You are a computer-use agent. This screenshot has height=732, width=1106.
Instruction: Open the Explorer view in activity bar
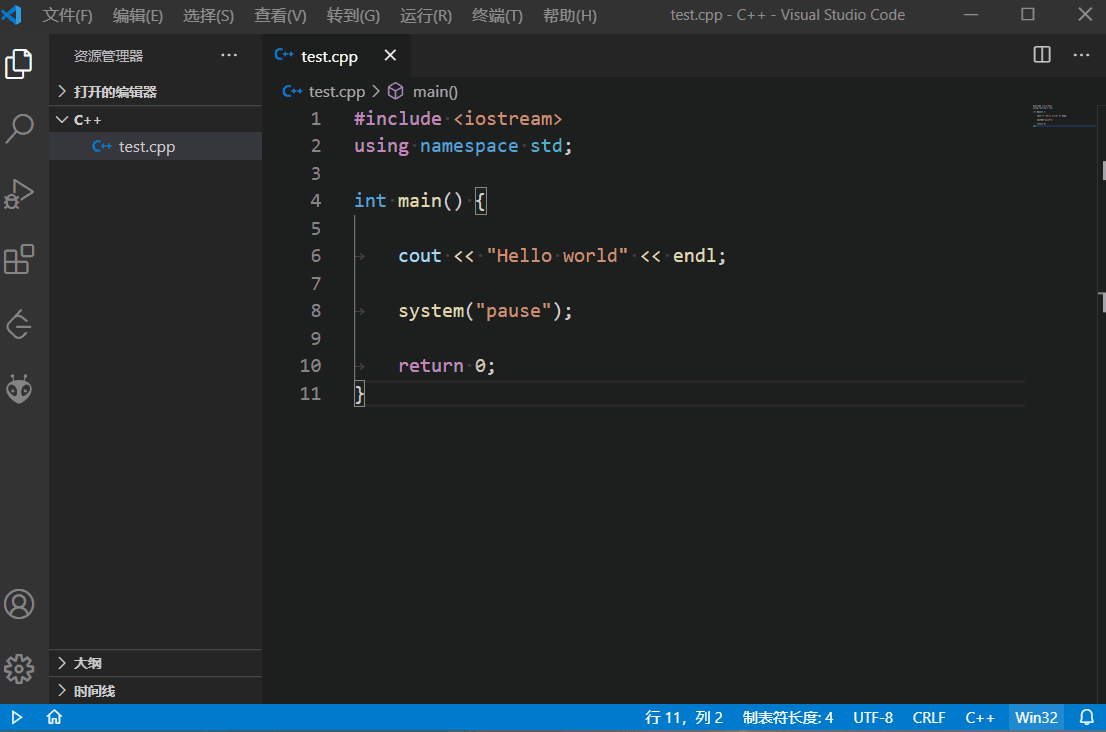tap(19, 64)
